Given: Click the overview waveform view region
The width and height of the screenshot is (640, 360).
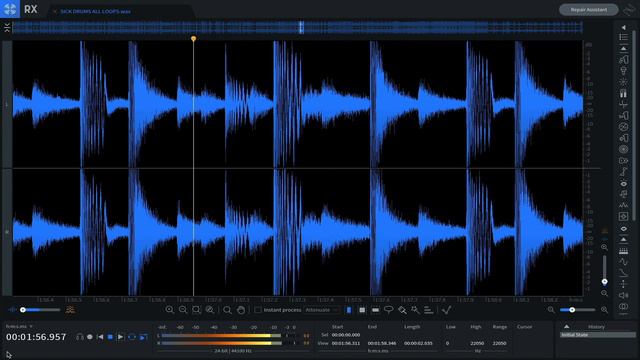Looking at the screenshot, I should coord(301,27).
